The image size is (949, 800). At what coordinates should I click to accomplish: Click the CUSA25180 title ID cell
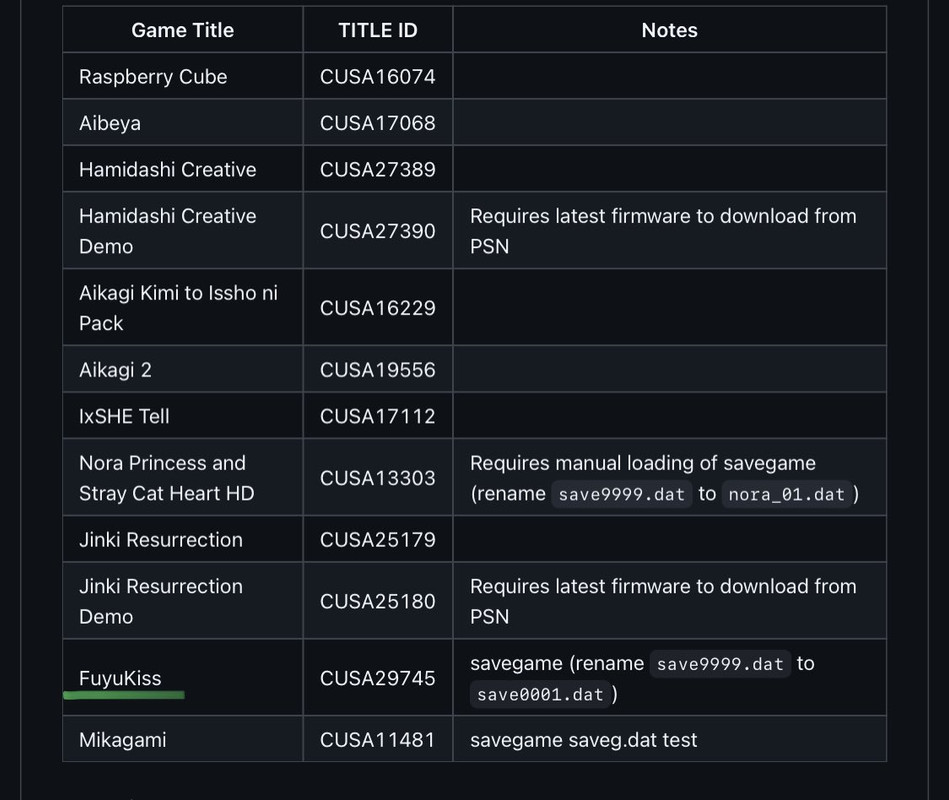377,601
